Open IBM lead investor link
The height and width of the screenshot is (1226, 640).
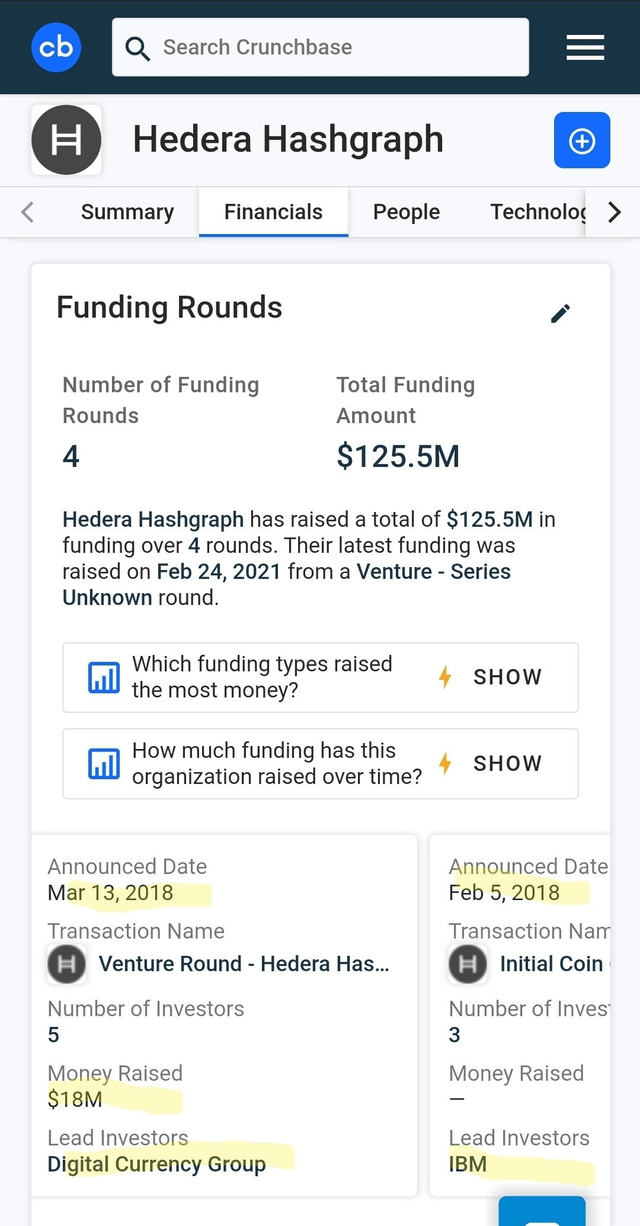coord(468,1164)
